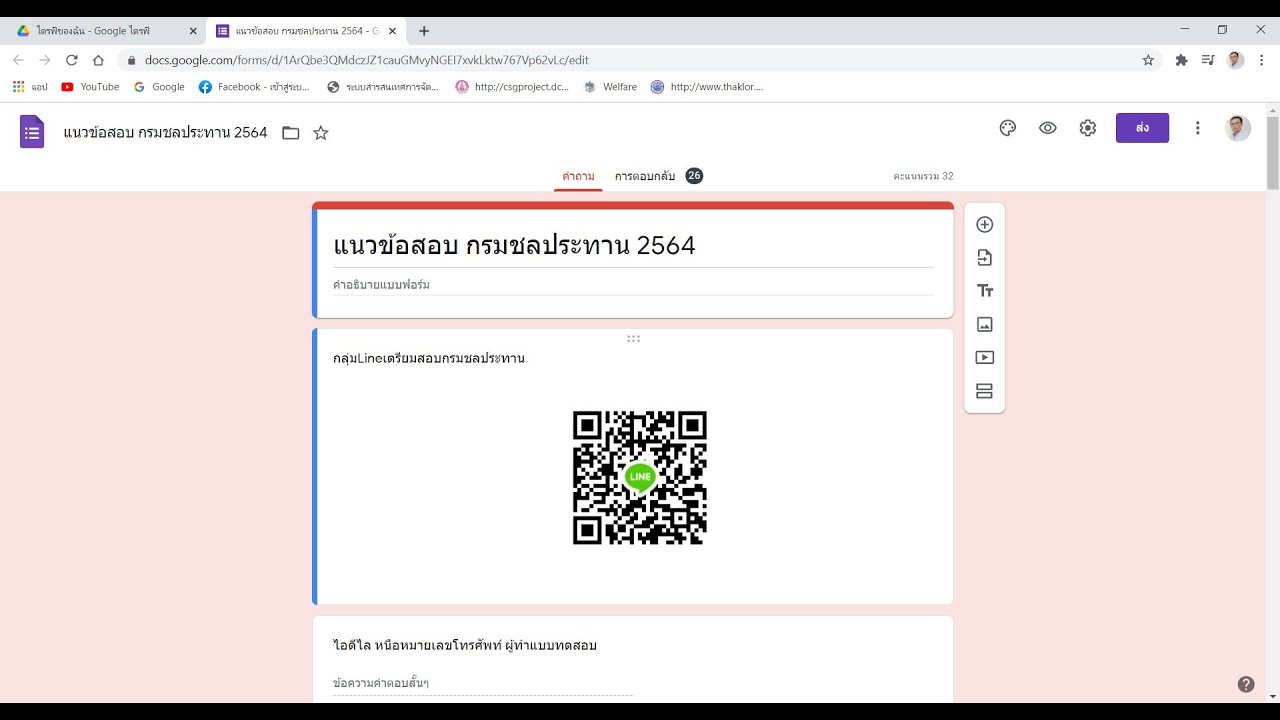Click the browser address bar URL

tap(367, 60)
